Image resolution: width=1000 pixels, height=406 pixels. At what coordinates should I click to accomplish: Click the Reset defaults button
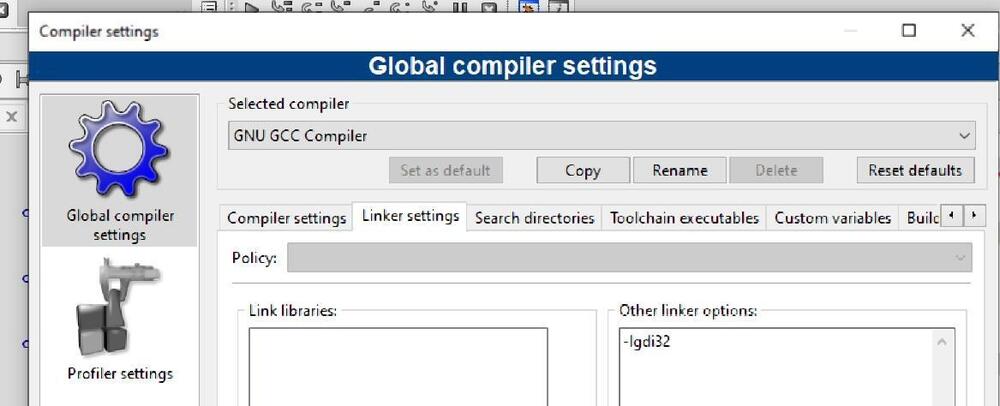click(914, 170)
